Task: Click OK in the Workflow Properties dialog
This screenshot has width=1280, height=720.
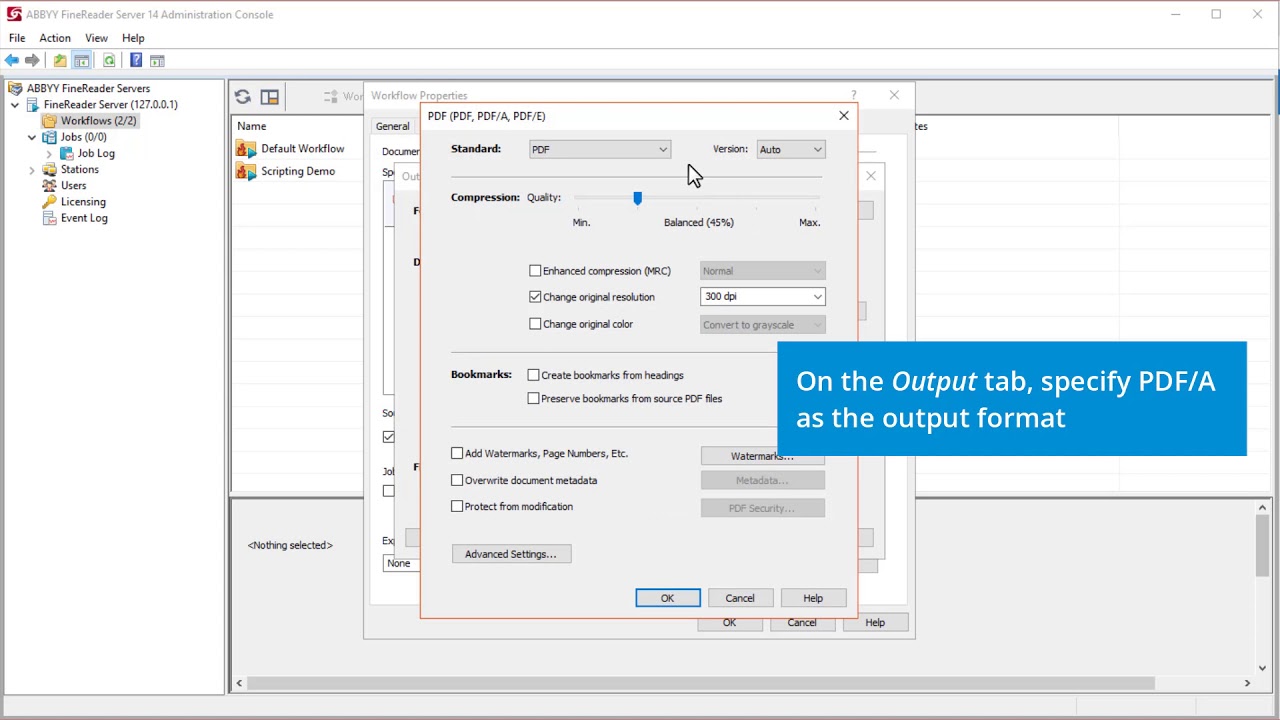Action: pyautogui.click(x=729, y=622)
